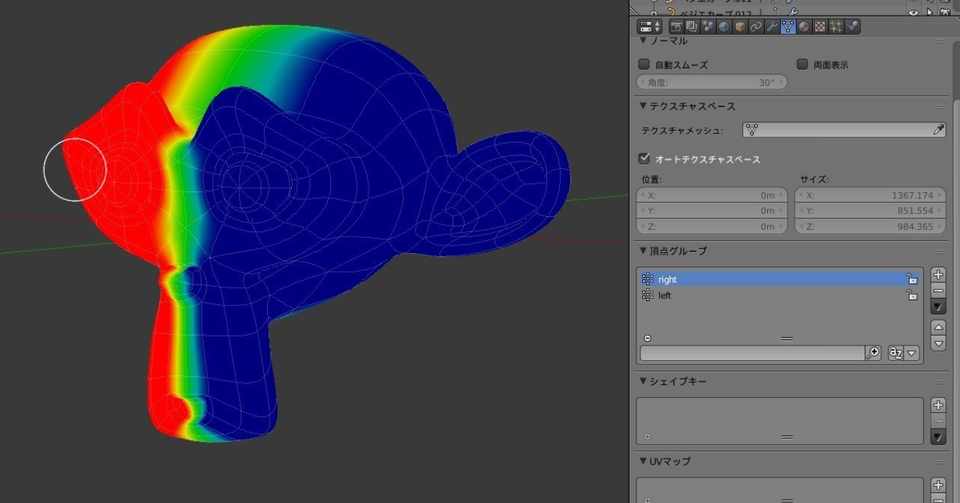The width and height of the screenshot is (960, 503).
Task: Add a new UV map with plus button
Action: coord(938,485)
